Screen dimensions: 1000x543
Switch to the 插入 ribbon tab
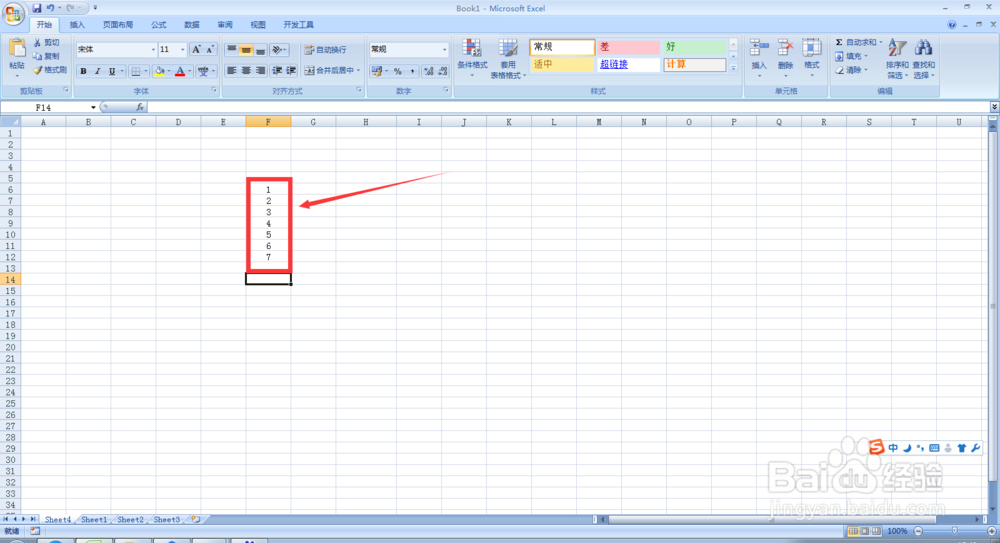pyautogui.click(x=77, y=25)
